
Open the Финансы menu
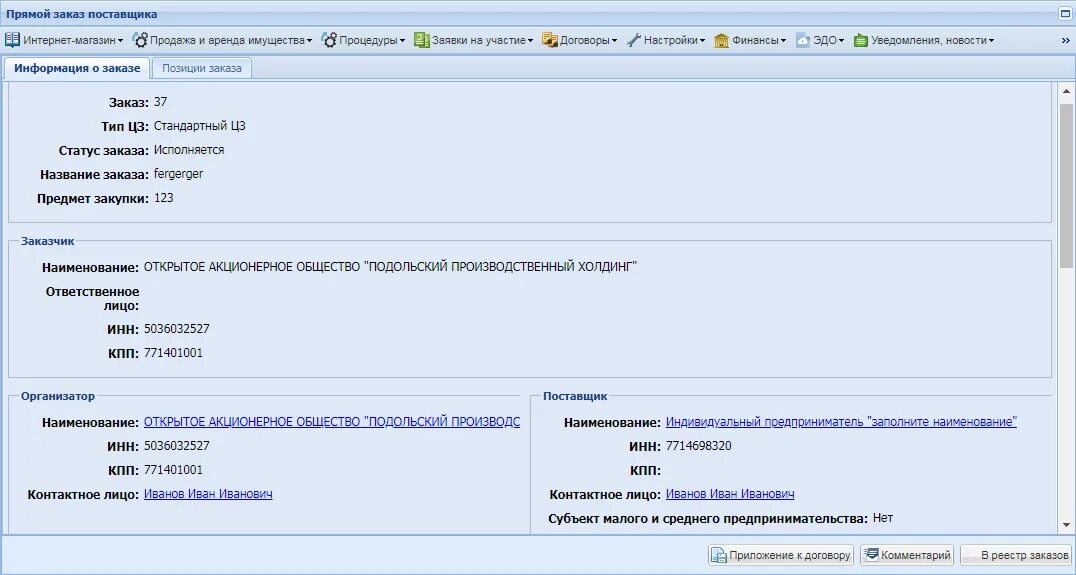[x=750, y=40]
